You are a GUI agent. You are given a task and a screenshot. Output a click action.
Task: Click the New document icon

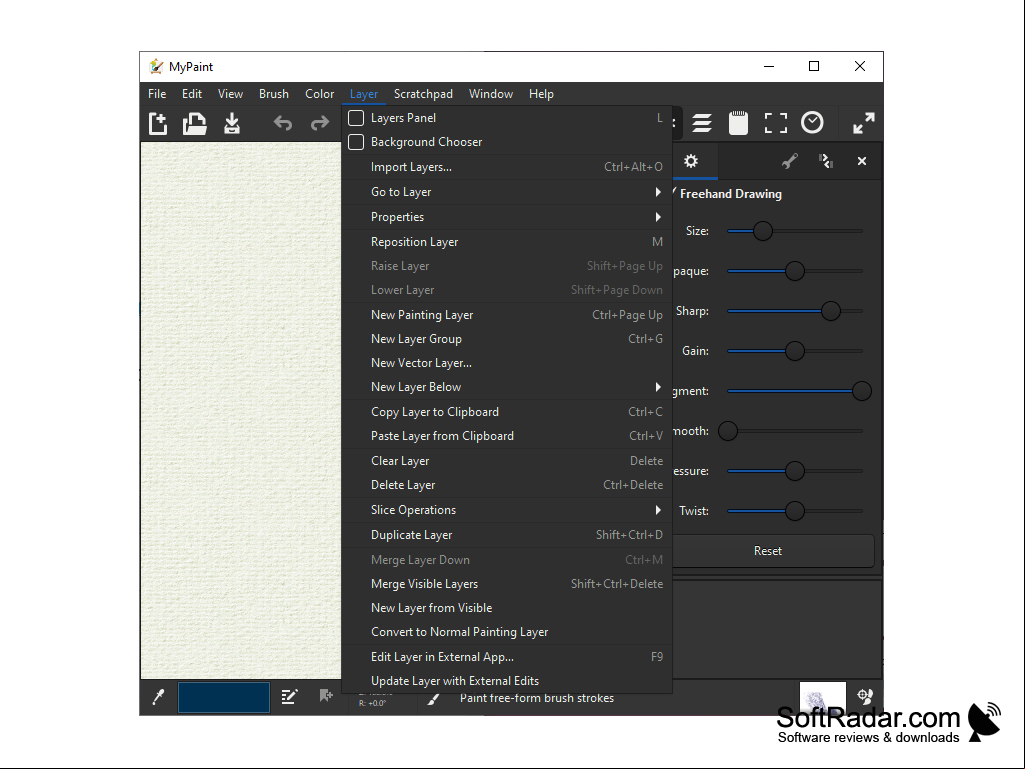158,123
